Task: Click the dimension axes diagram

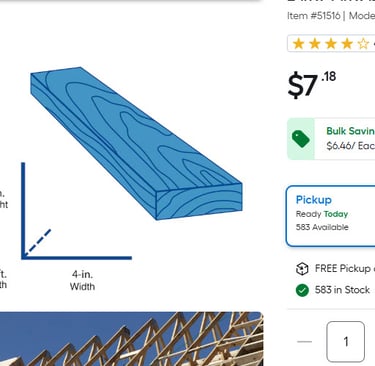Action: [76, 211]
